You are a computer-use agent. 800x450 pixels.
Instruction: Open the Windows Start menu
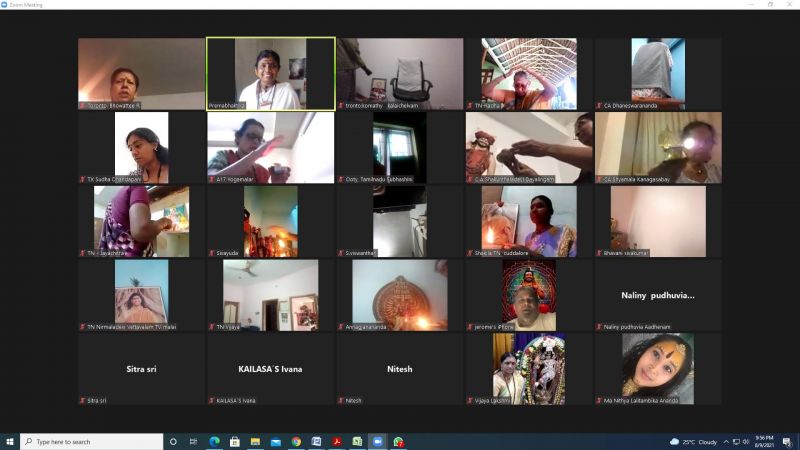[10, 441]
